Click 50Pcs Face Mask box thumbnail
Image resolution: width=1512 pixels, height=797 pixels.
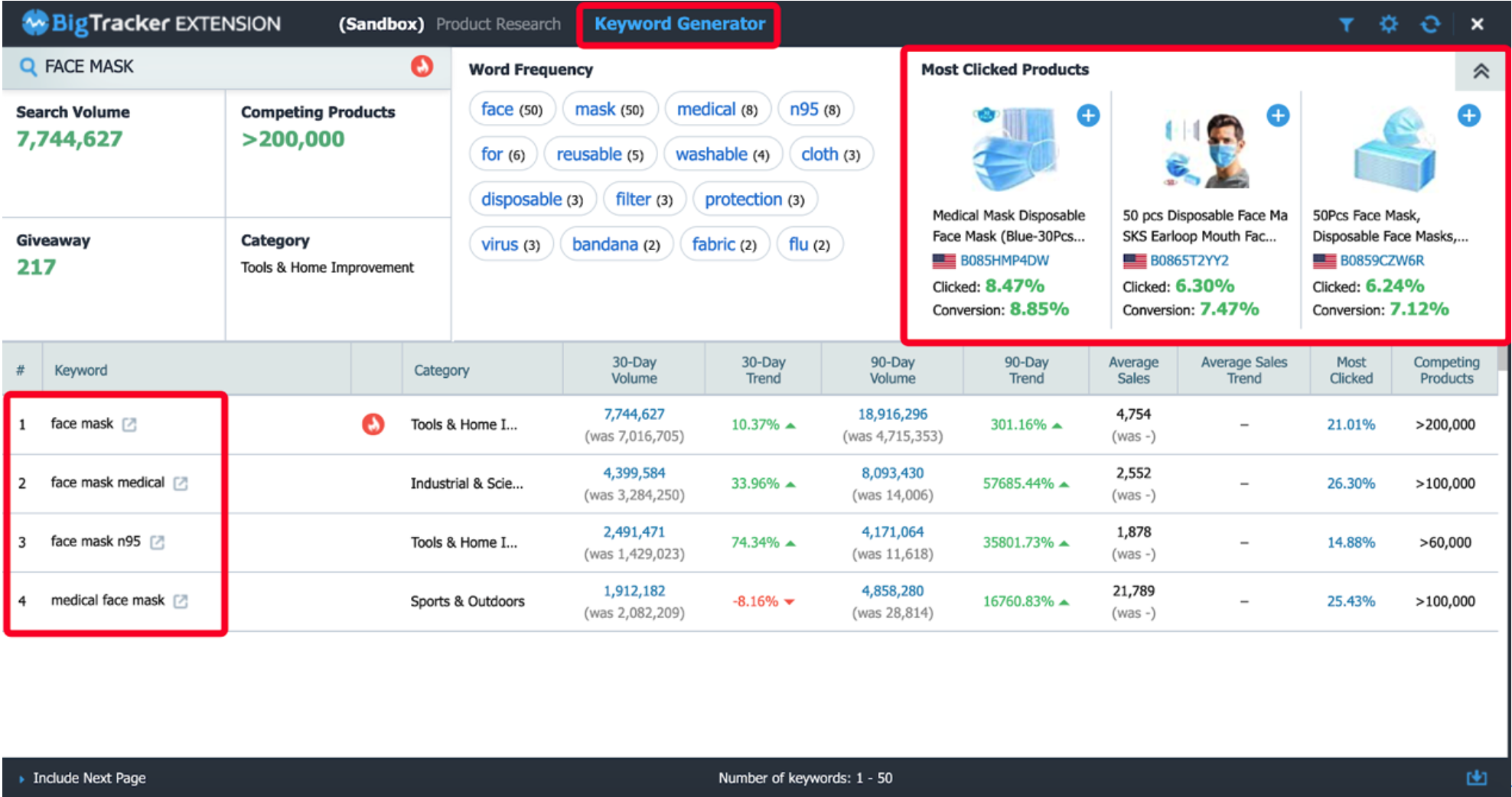point(1395,150)
